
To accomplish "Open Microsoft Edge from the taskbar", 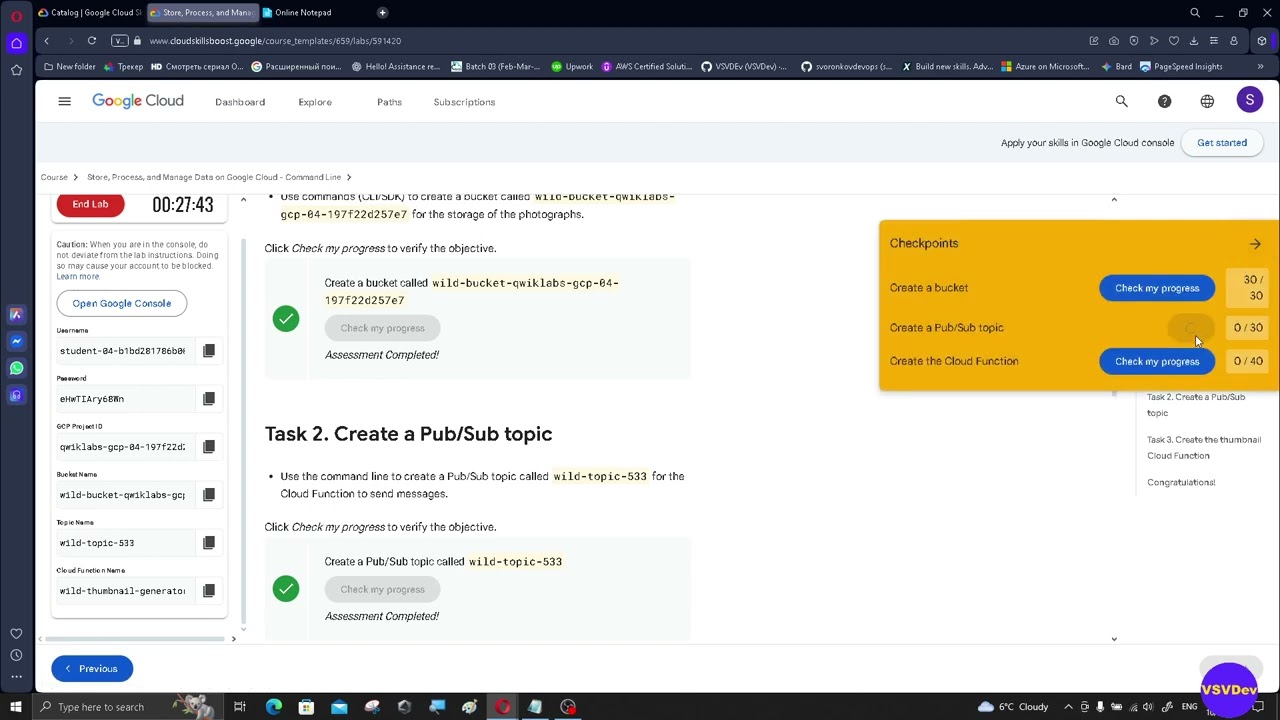I will (273, 707).
